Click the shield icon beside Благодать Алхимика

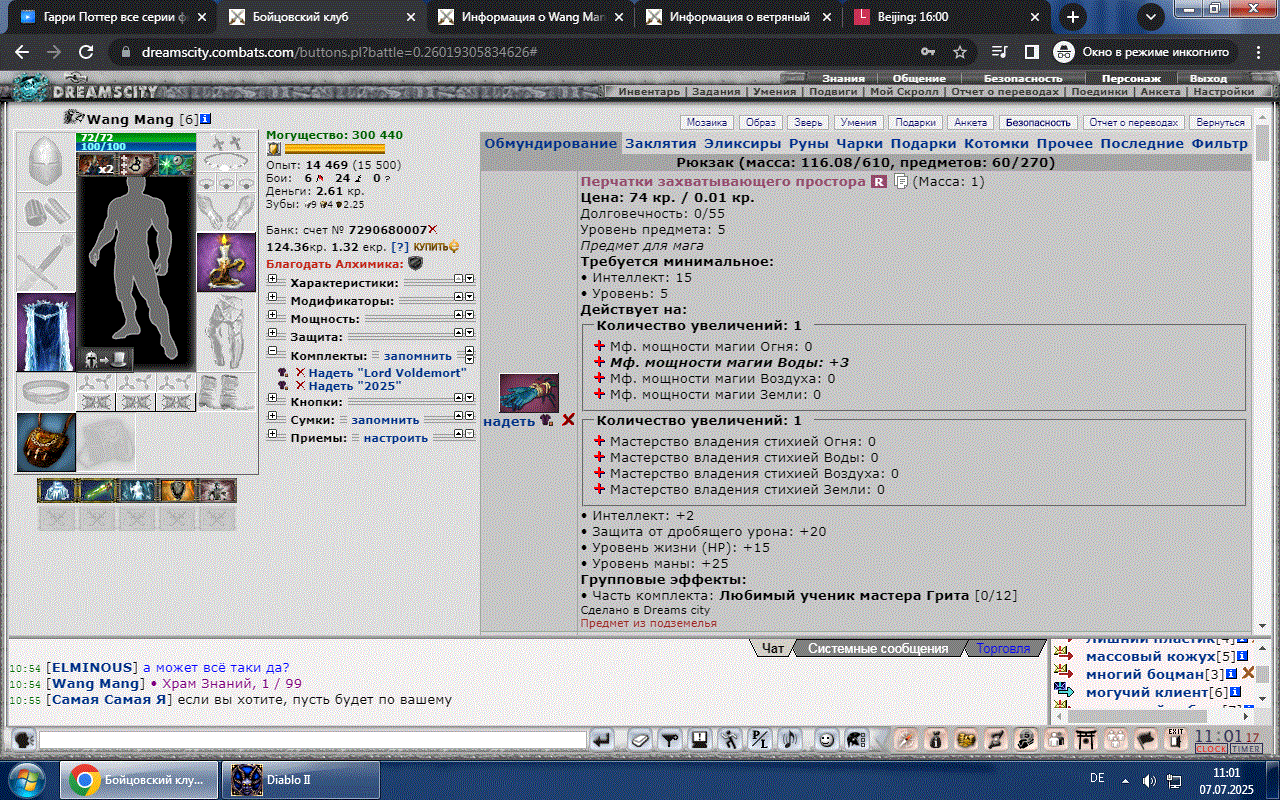(415, 263)
